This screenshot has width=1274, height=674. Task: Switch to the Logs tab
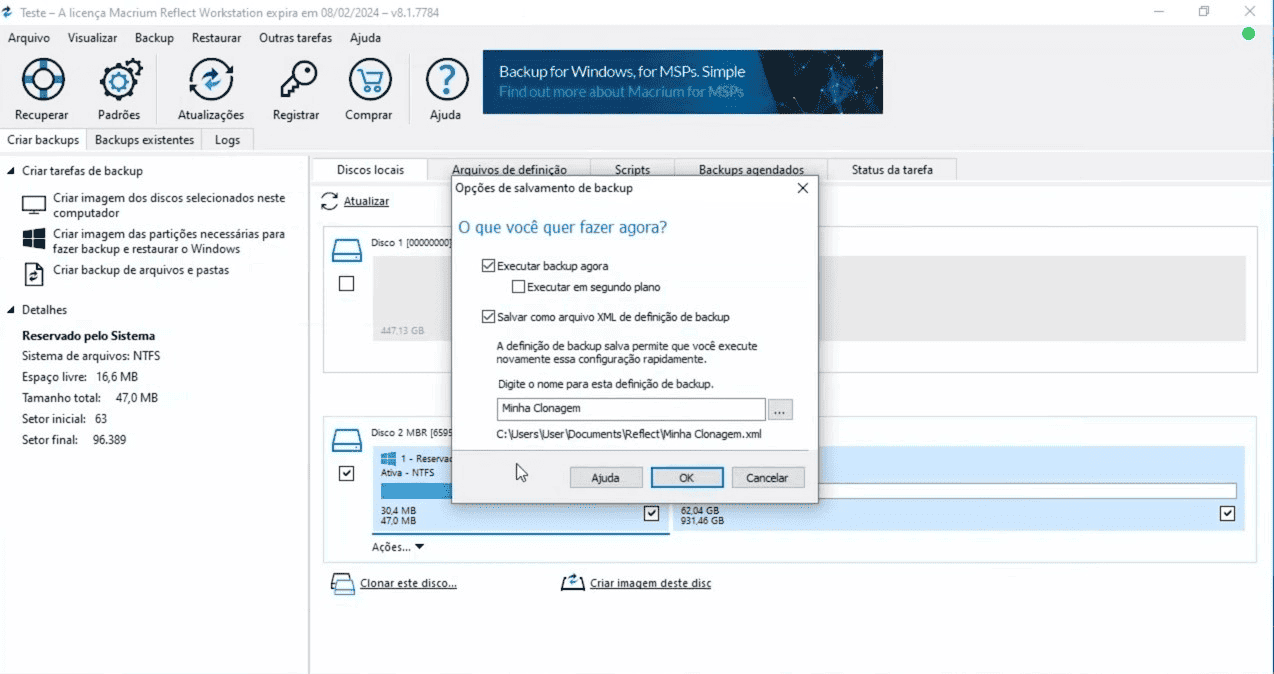227,140
